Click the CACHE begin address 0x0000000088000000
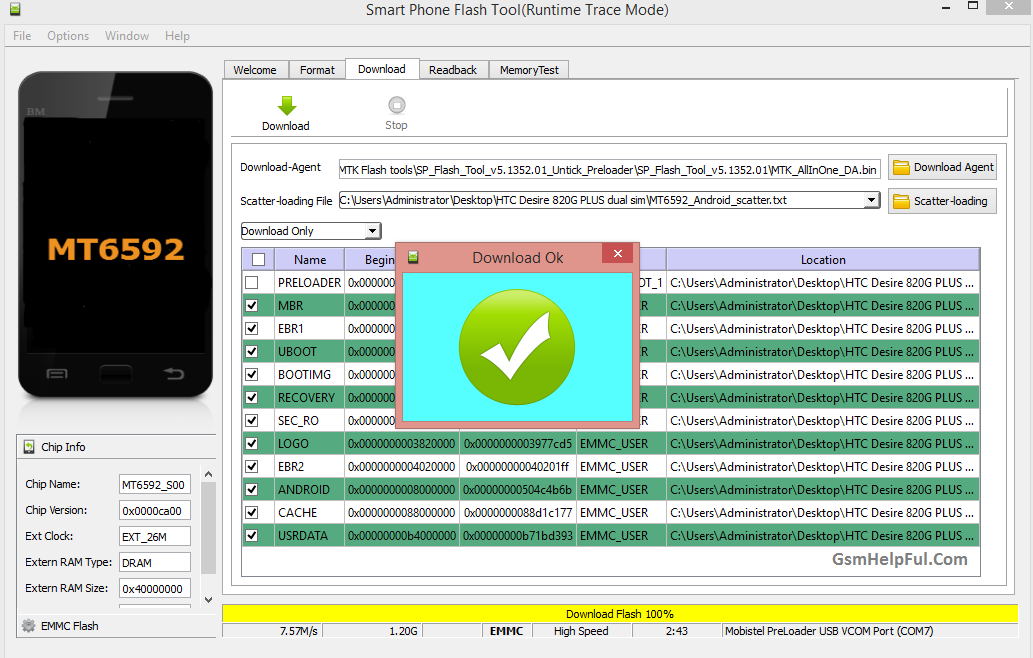 (402, 512)
